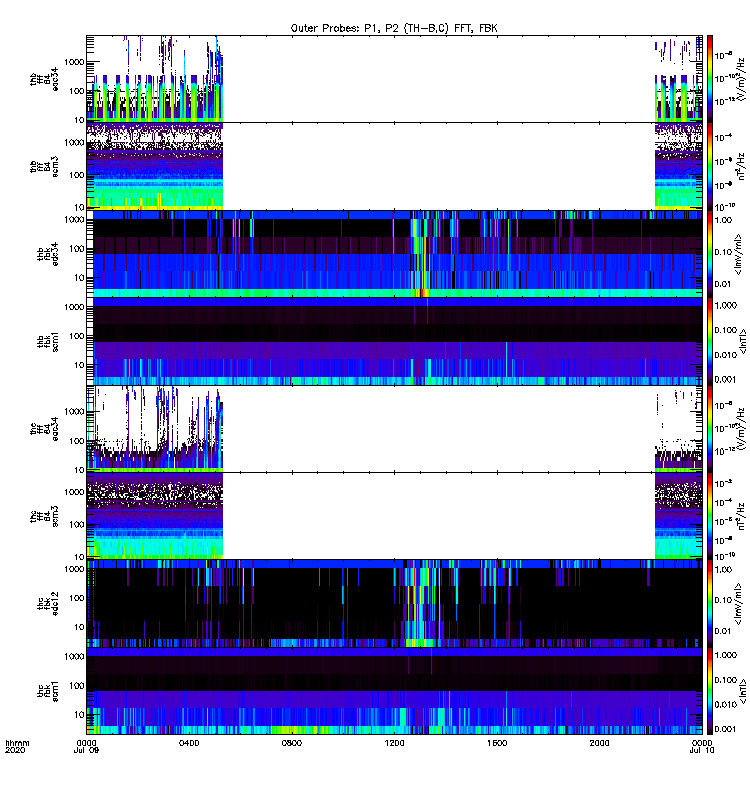Click the '0400' time axis label

(x=189, y=743)
